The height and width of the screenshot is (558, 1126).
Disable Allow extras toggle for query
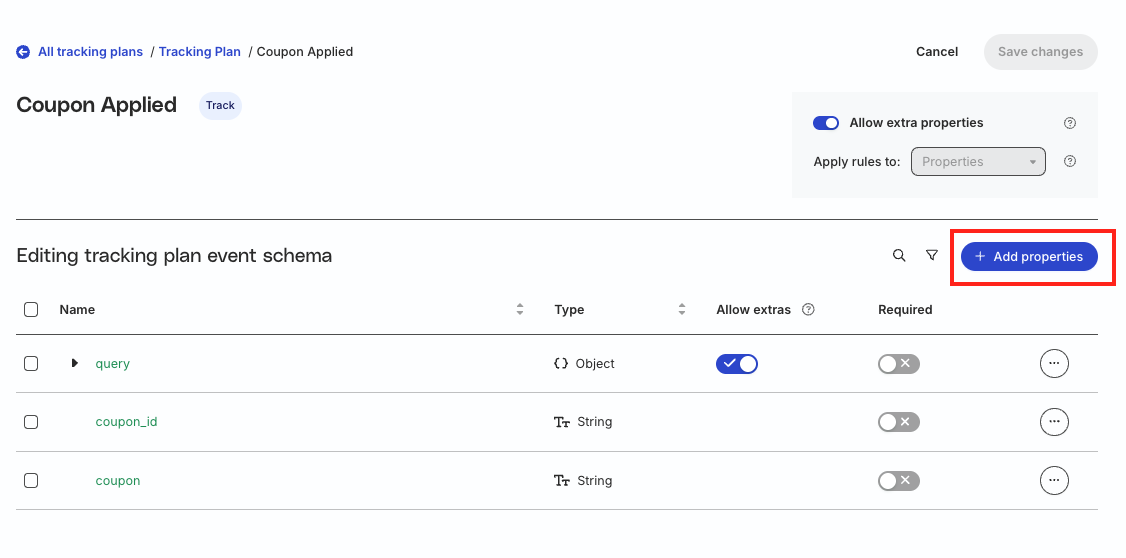(737, 364)
